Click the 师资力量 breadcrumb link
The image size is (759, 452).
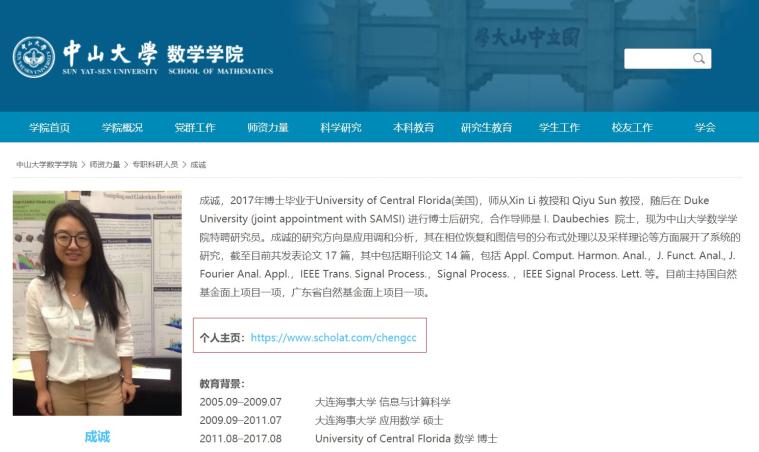tap(105, 164)
